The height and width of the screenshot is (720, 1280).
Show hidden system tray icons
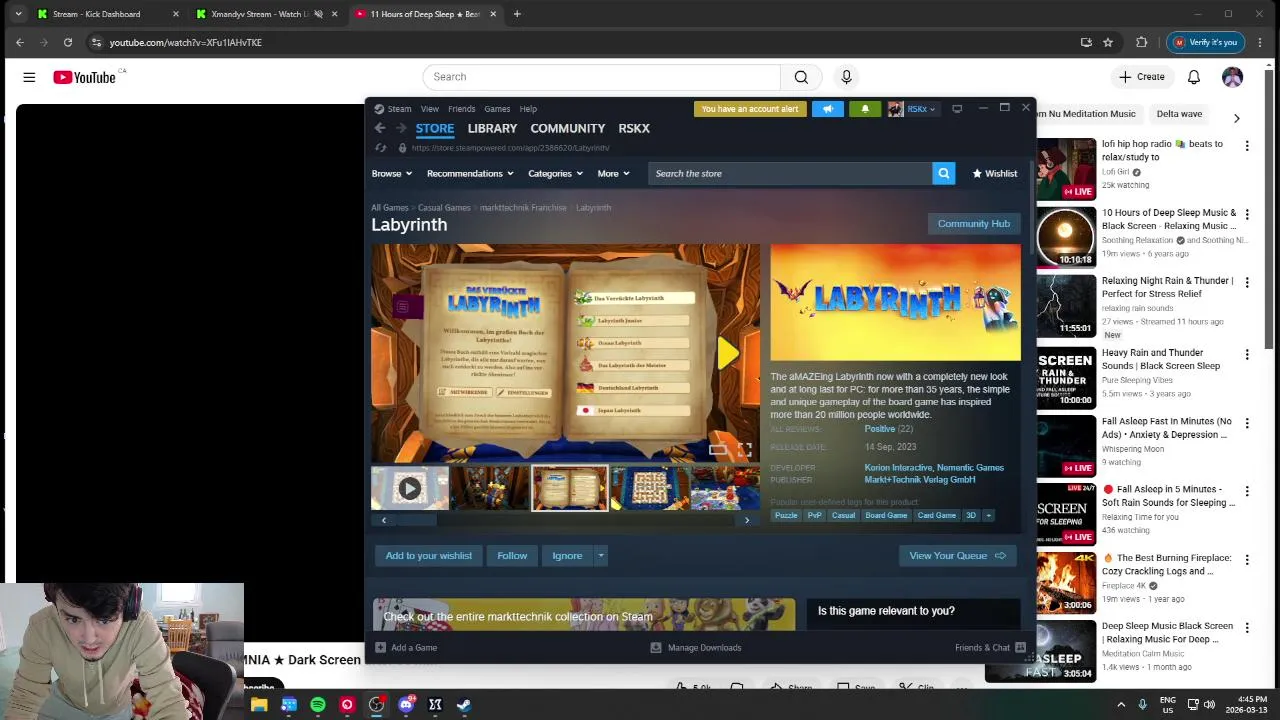tap(1121, 705)
